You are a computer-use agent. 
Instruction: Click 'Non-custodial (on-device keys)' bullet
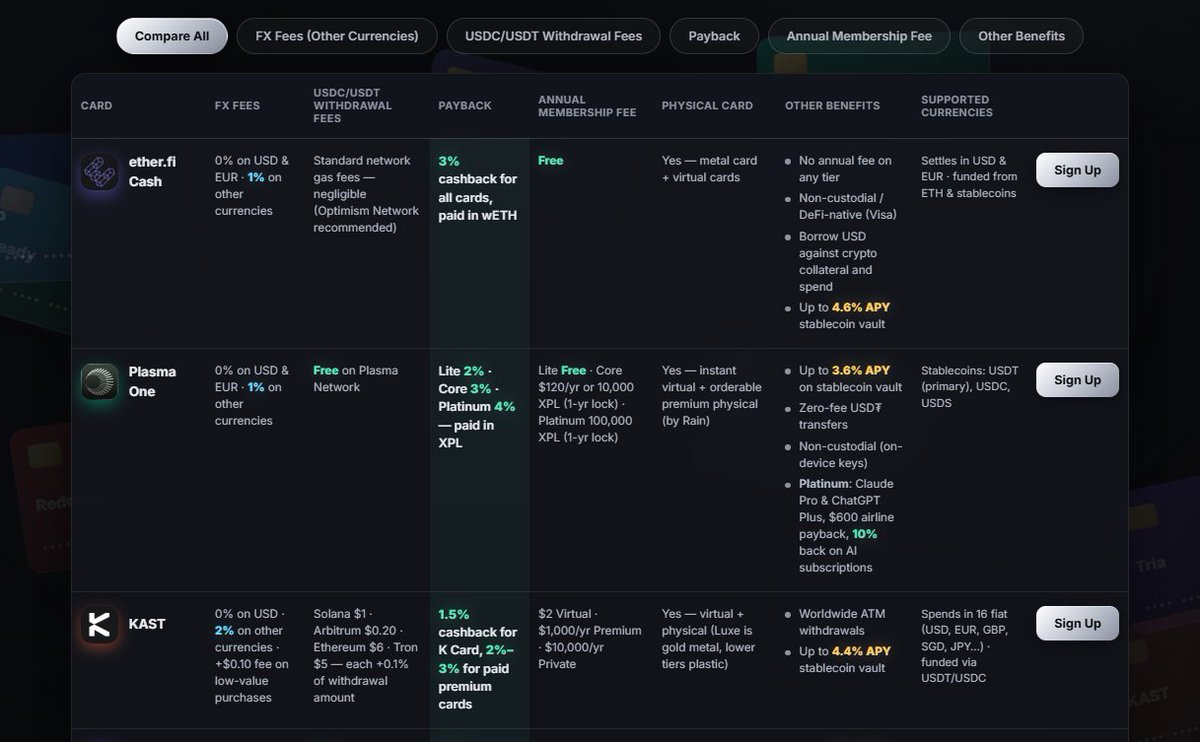click(x=851, y=455)
